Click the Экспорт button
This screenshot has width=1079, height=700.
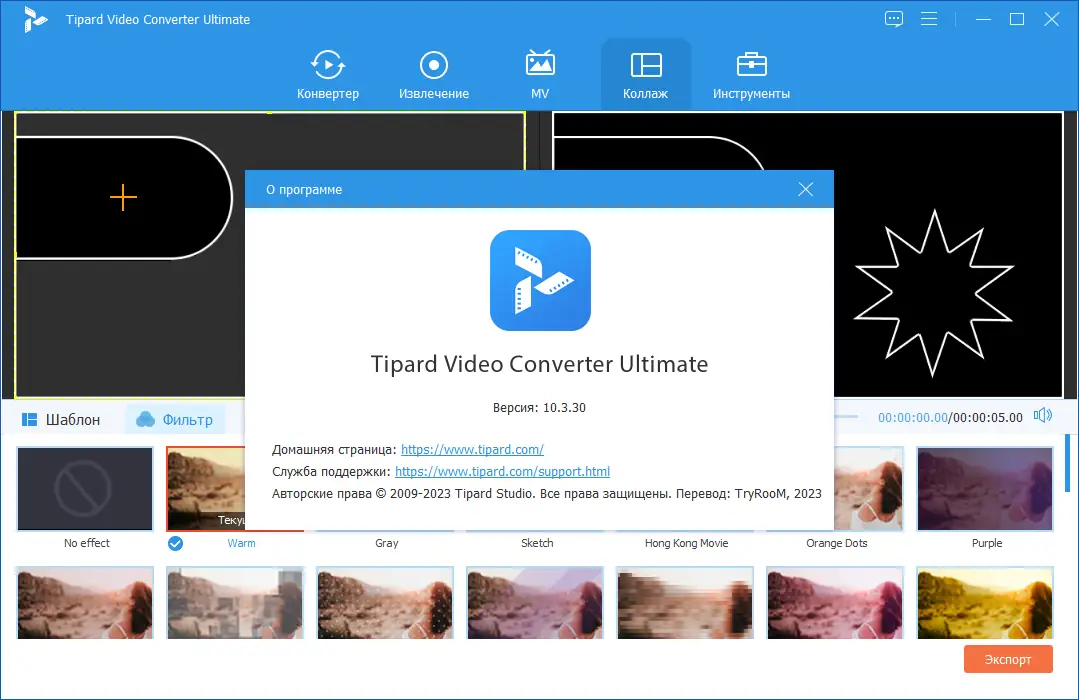tap(1007, 659)
